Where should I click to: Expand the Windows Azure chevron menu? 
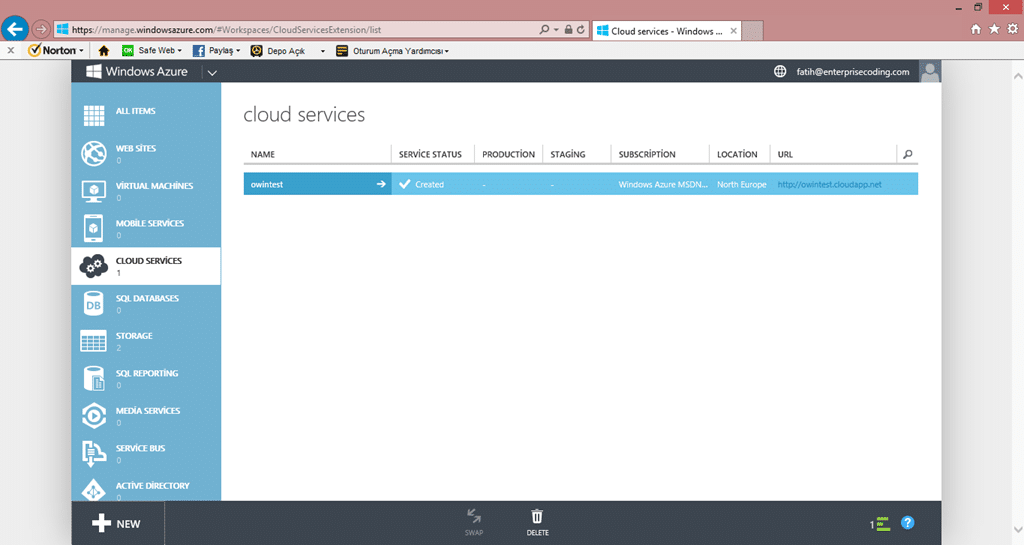(212, 72)
